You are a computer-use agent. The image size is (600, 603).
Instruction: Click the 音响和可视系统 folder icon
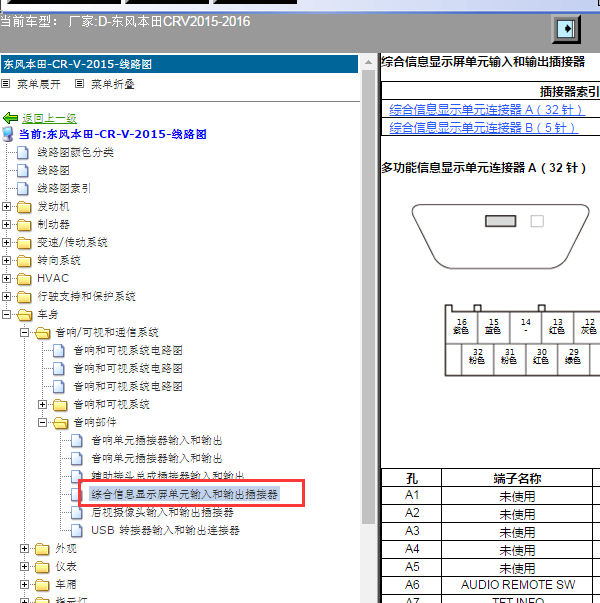(x=60, y=405)
